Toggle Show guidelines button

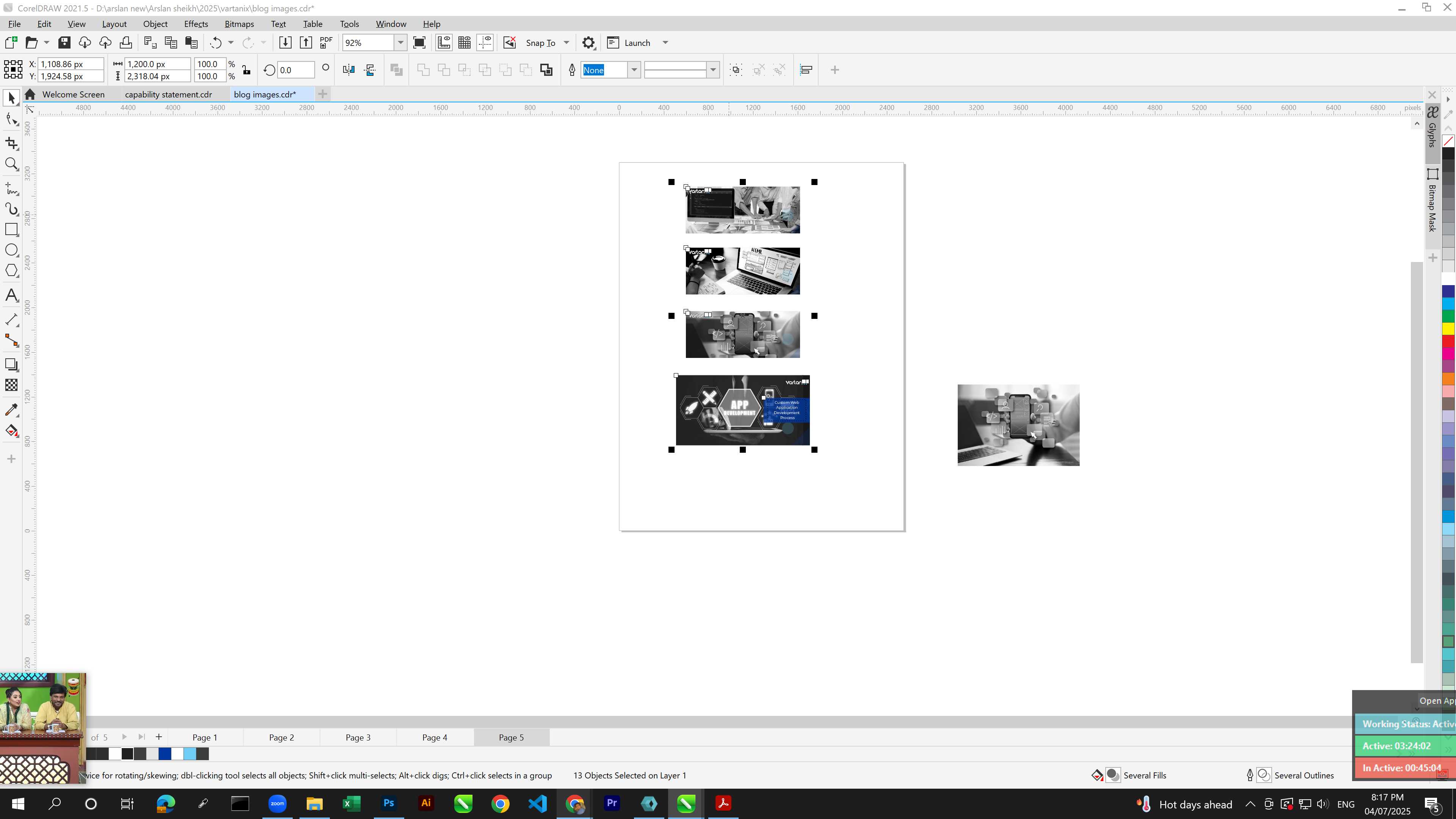485,43
